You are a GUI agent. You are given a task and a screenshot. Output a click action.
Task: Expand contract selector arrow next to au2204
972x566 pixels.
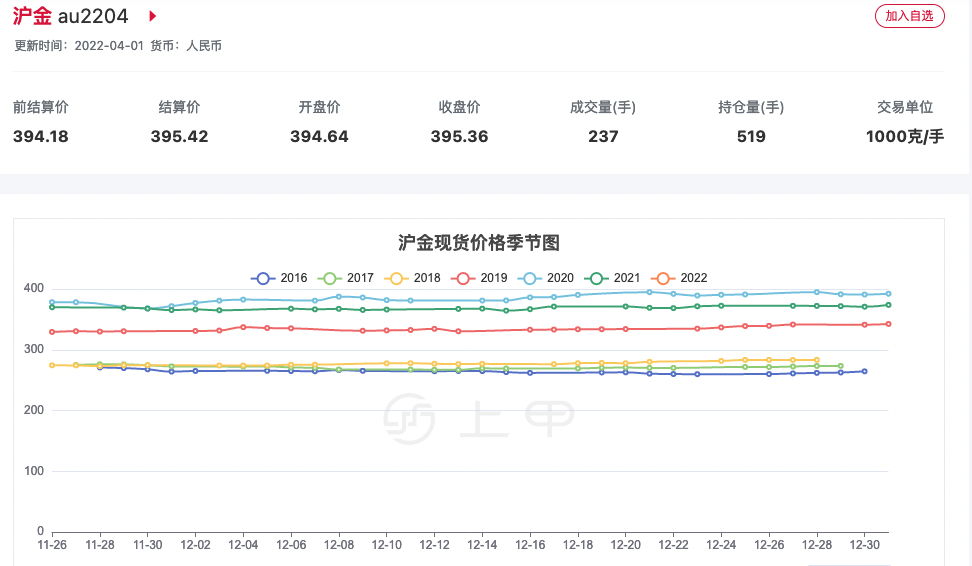(152, 16)
